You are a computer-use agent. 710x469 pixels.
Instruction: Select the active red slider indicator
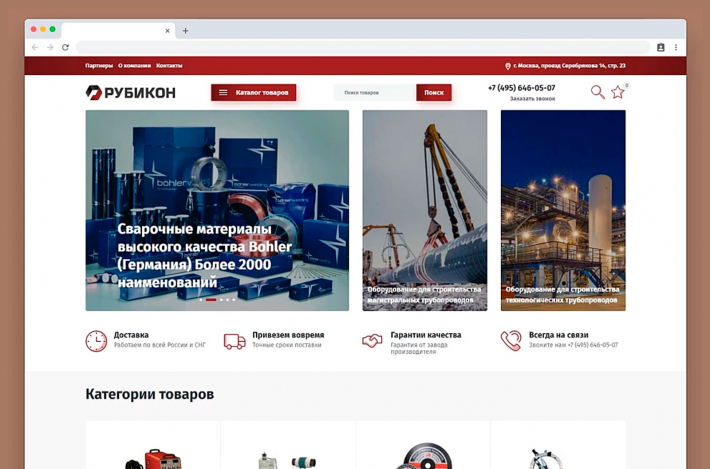pyautogui.click(x=211, y=299)
